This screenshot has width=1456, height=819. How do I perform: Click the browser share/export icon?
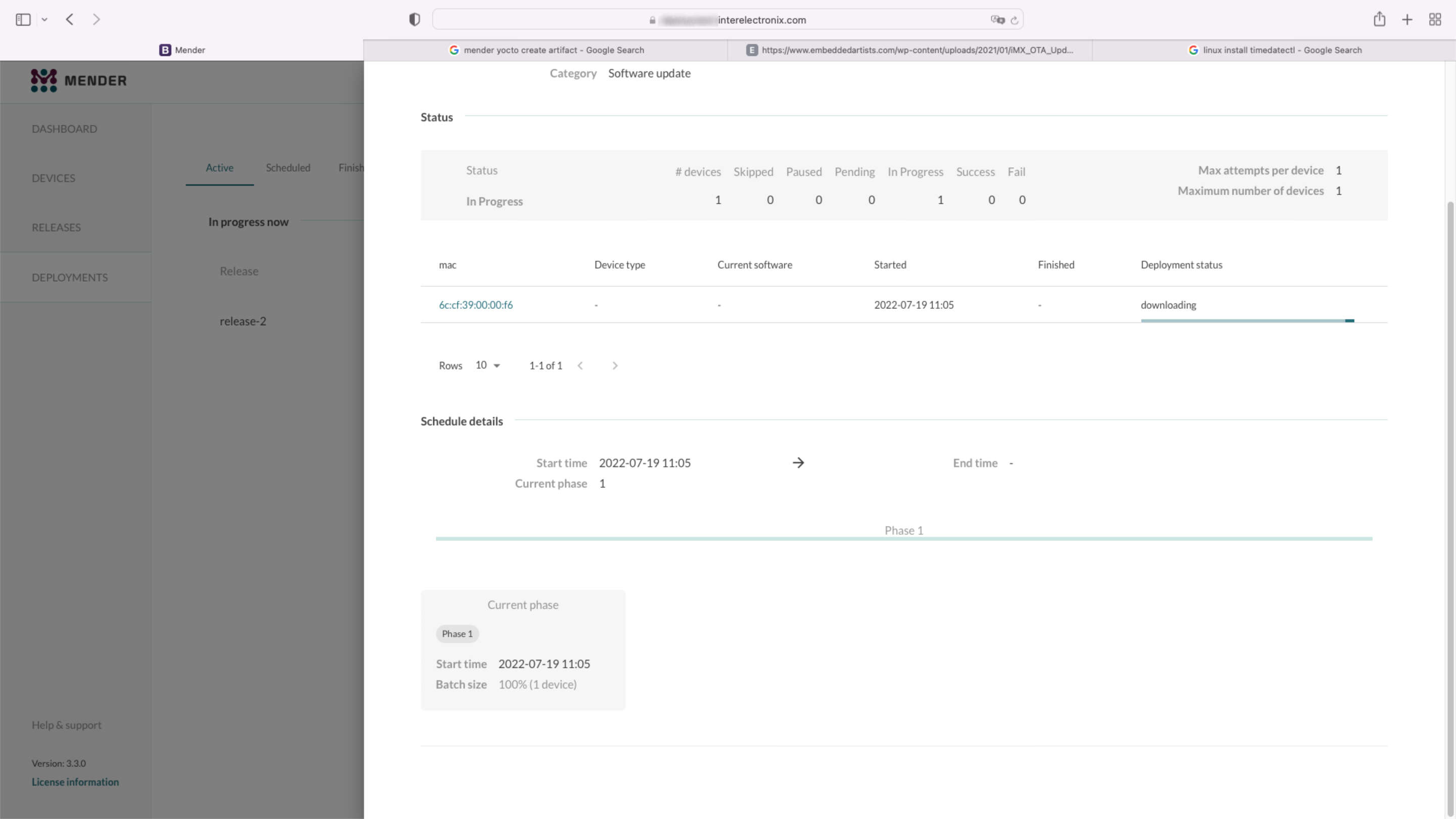(1379, 19)
